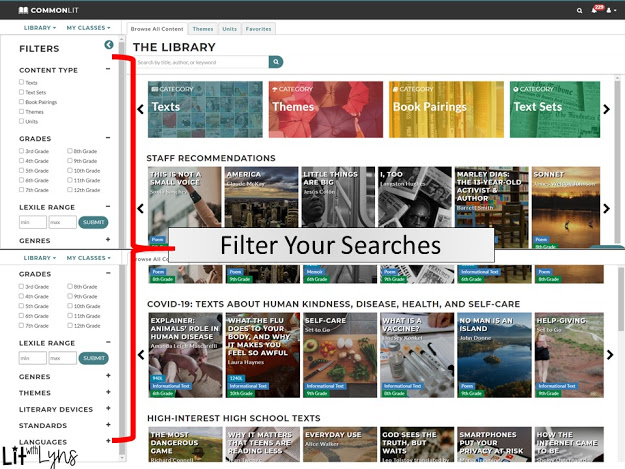Click the library search input field

(x=201, y=62)
